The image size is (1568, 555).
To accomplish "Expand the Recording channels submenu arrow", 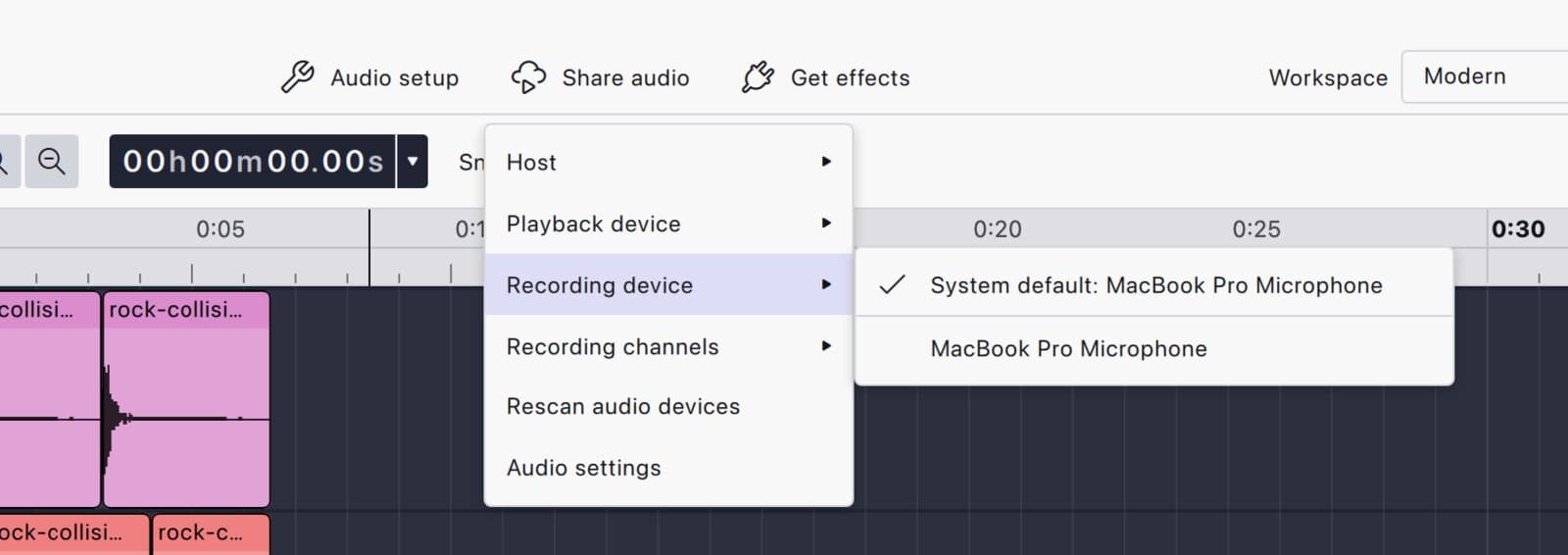I will 826,346.
